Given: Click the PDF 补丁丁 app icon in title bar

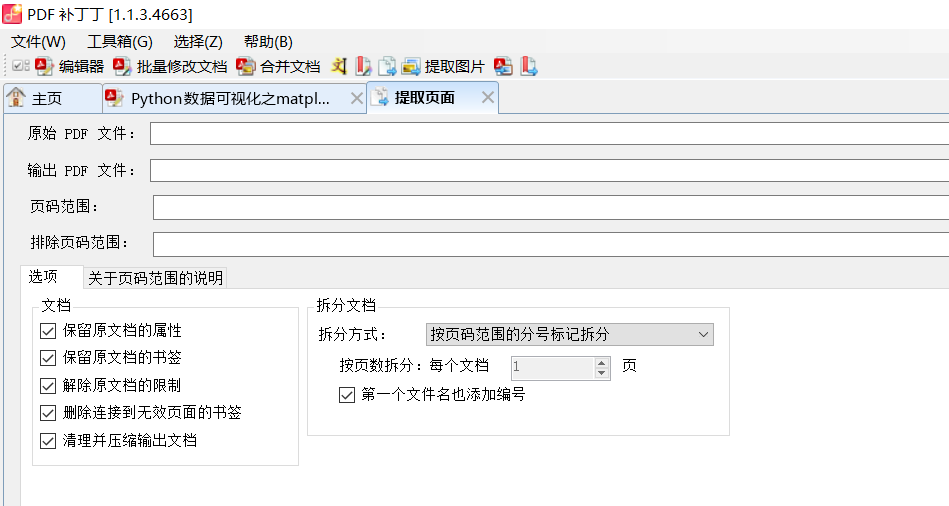Looking at the screenshot, I should pos(11,14).
